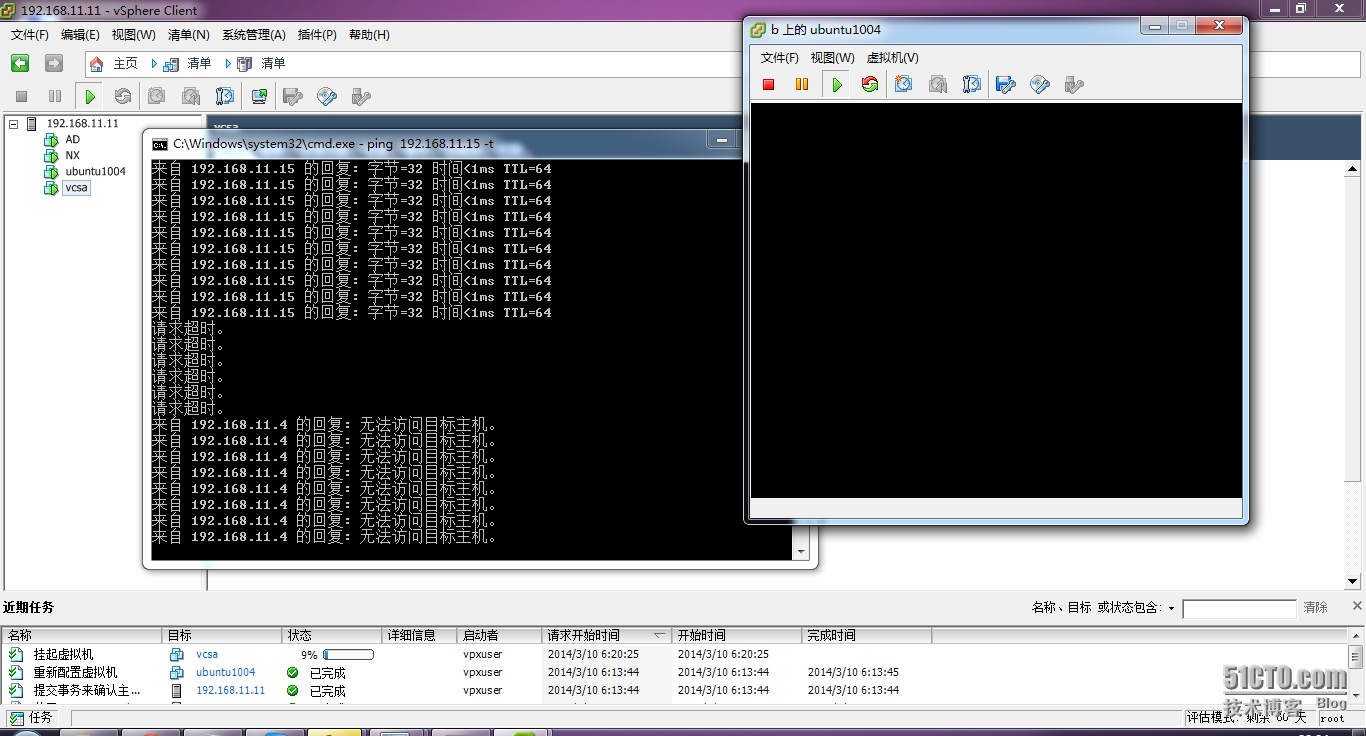The image size is (1366, 736).
Task: Open the 系统管理(A) menu
Action: click(253, 35)
